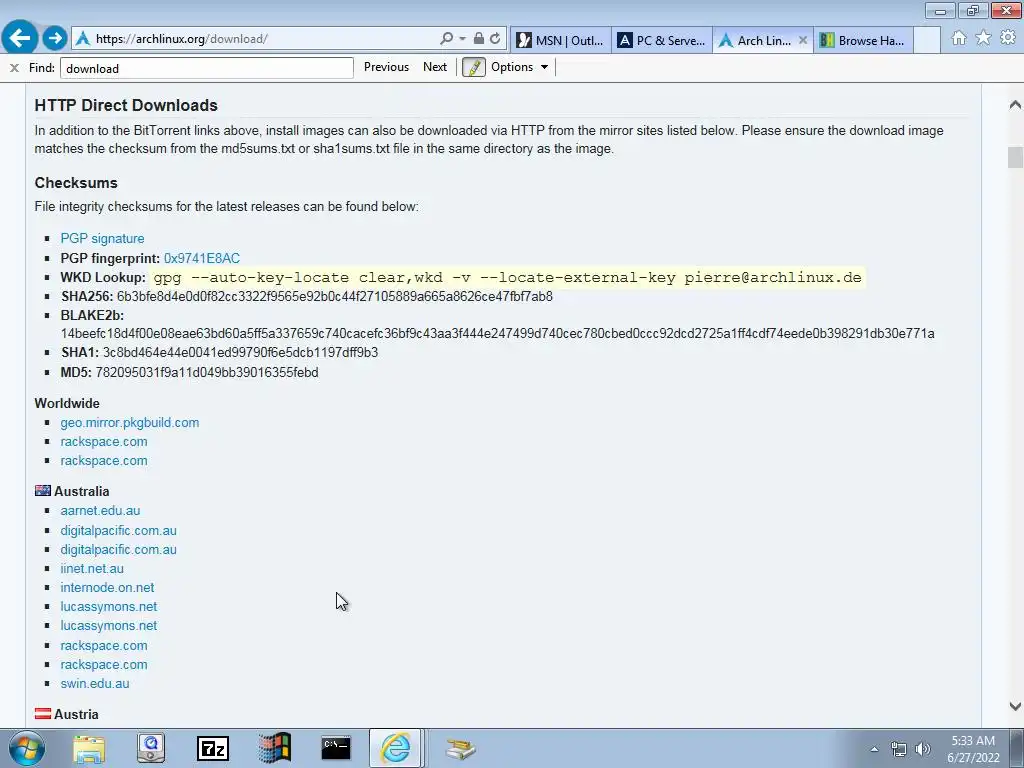Open aarnet.edu.au mirror link
The image size is (1024, 768).
coord(101,511)
